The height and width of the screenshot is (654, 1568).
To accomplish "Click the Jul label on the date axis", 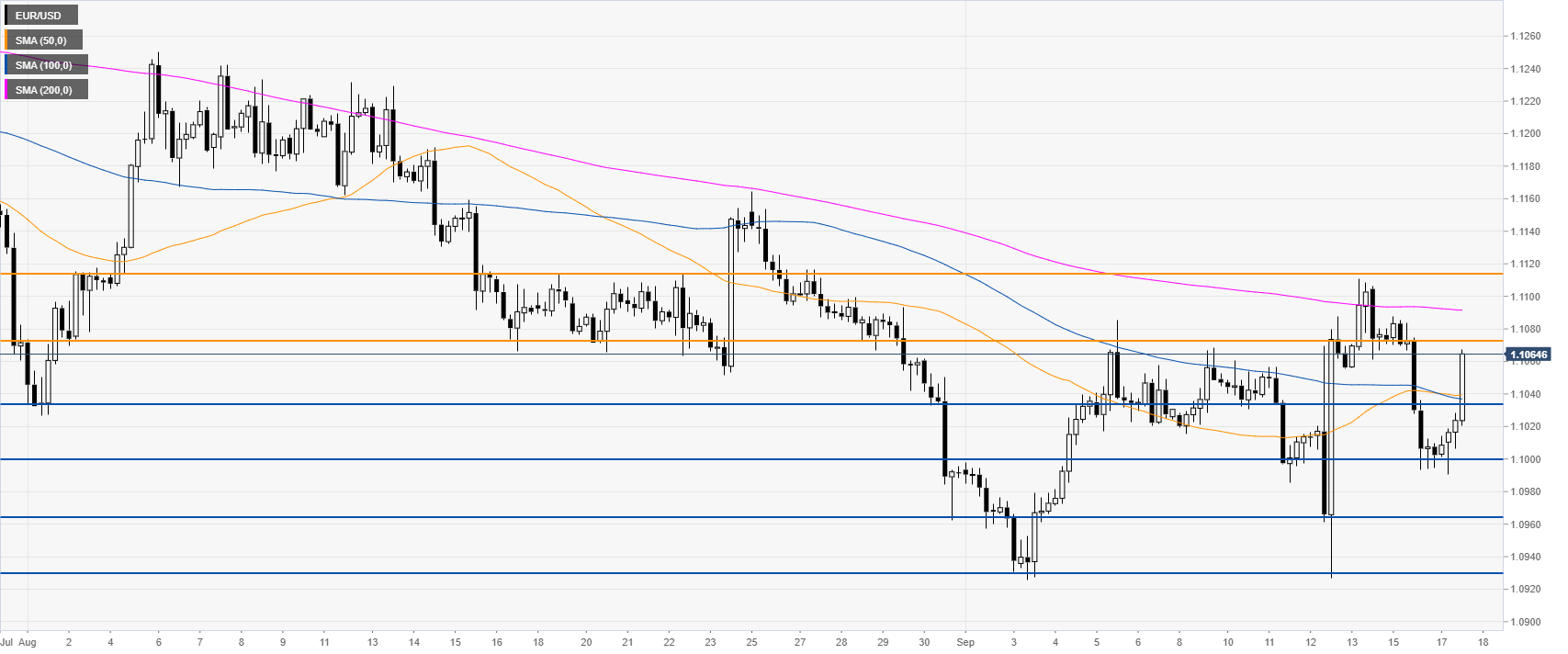I will [x=6, y=642].
